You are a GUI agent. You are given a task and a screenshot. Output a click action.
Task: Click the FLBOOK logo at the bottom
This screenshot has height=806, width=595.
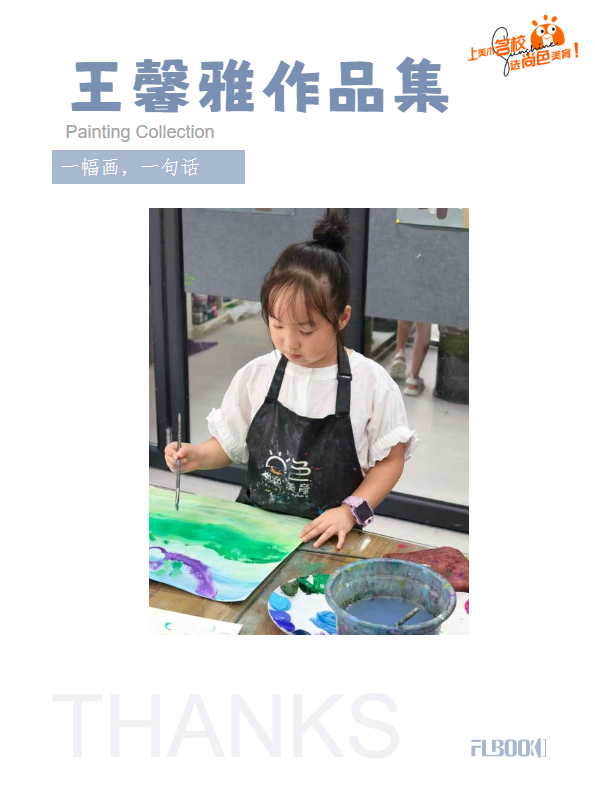point(509,748)
